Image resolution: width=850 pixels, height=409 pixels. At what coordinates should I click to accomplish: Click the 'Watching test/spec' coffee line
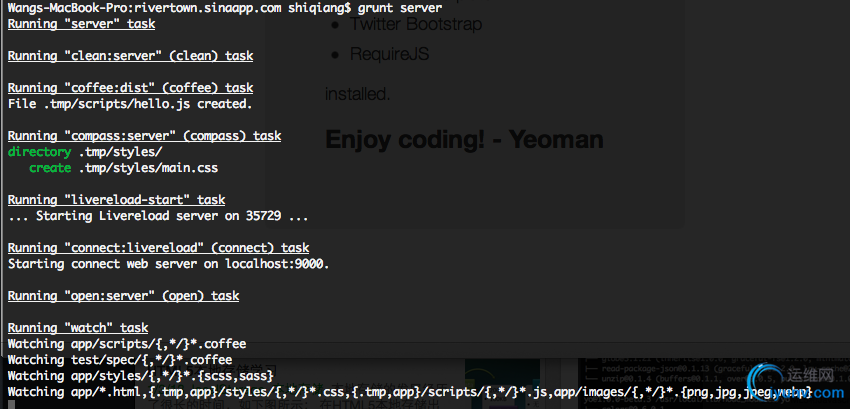pos(120,360)
